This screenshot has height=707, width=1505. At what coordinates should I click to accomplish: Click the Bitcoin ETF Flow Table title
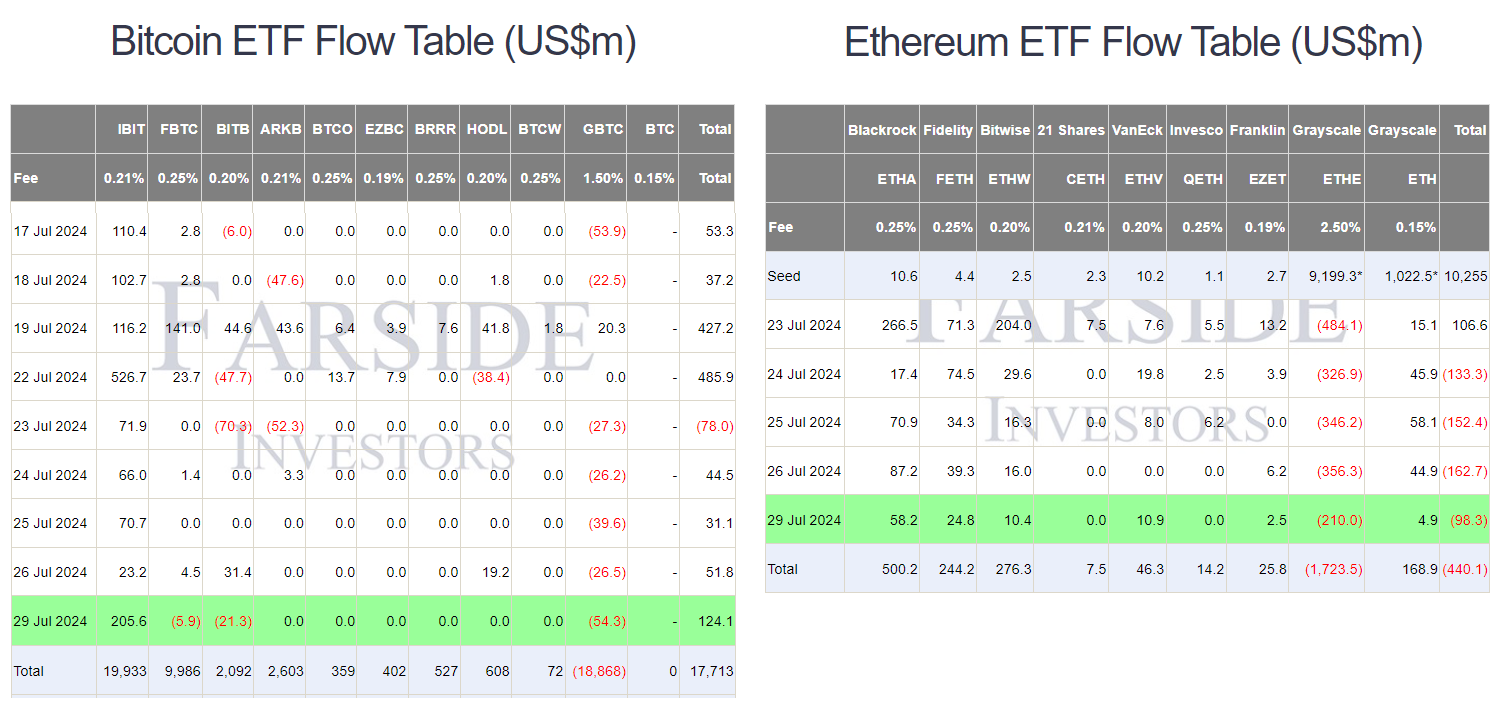pos(373,42)
